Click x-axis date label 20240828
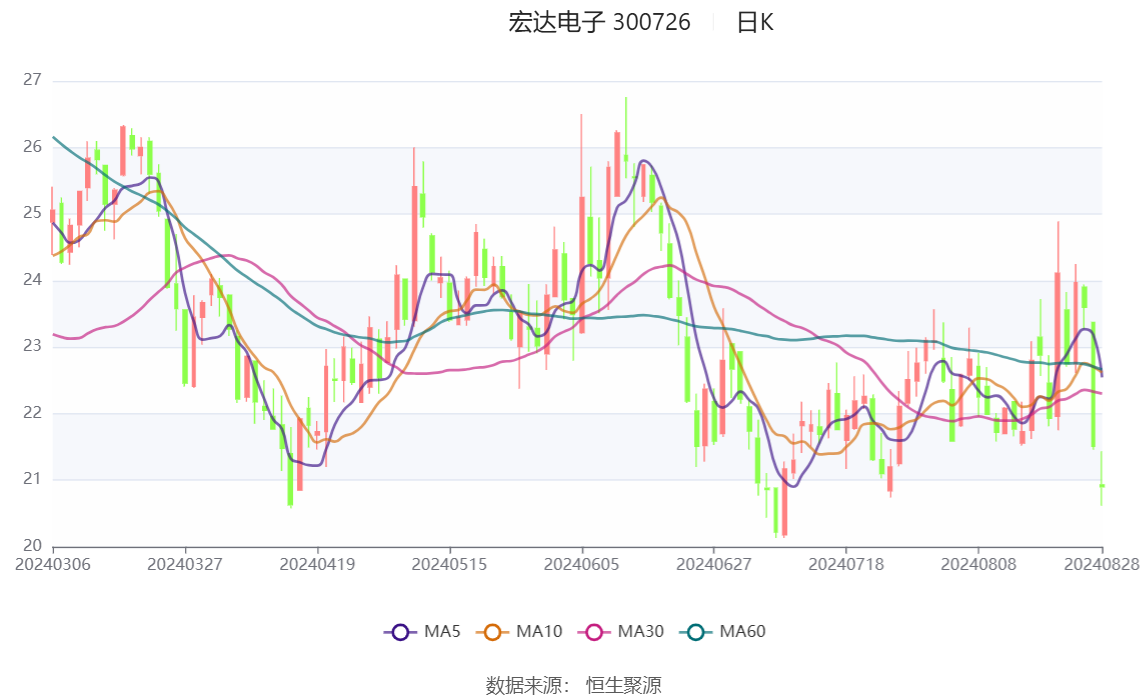The width and height of the screenshot is (1147, 699). click(1102, 564)
